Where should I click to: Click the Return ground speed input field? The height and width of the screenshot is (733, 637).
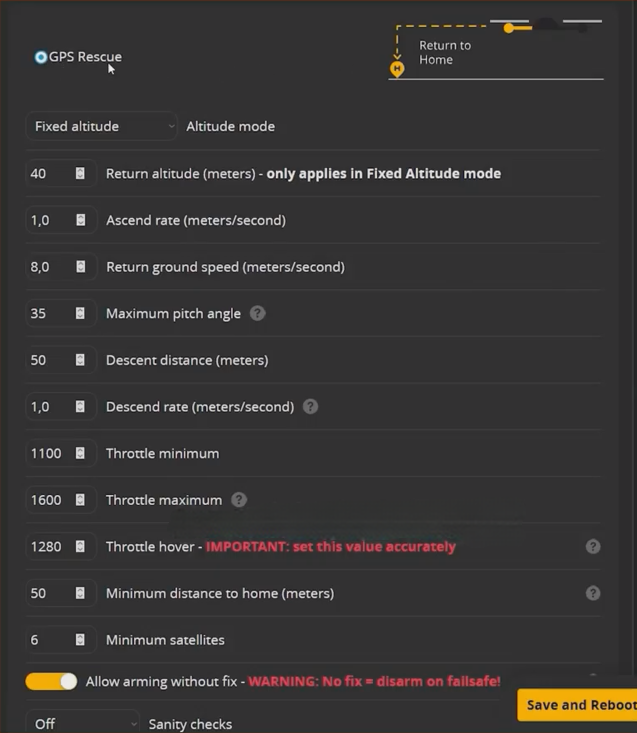pyautogui.click(x=49, y=267)
